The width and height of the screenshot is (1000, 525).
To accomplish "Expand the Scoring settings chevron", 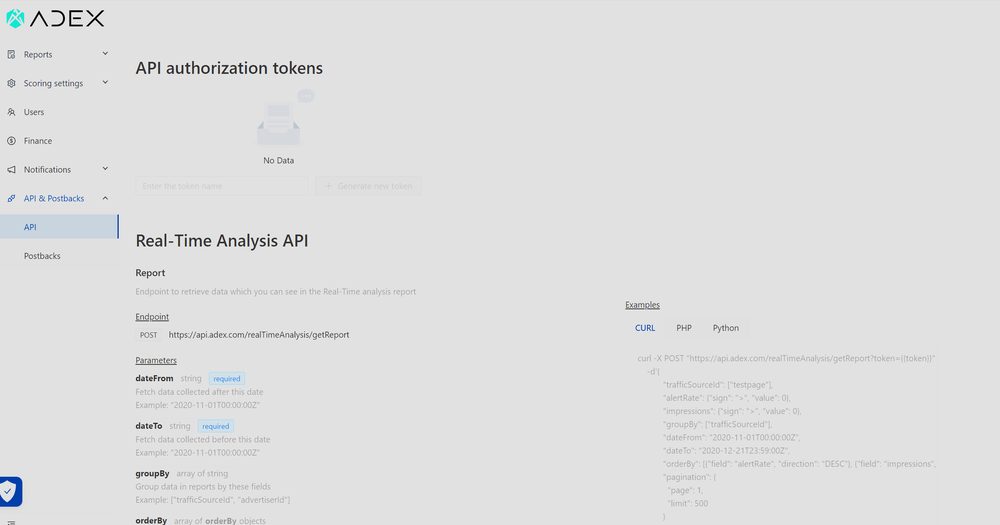I will [x=105, y=83].
